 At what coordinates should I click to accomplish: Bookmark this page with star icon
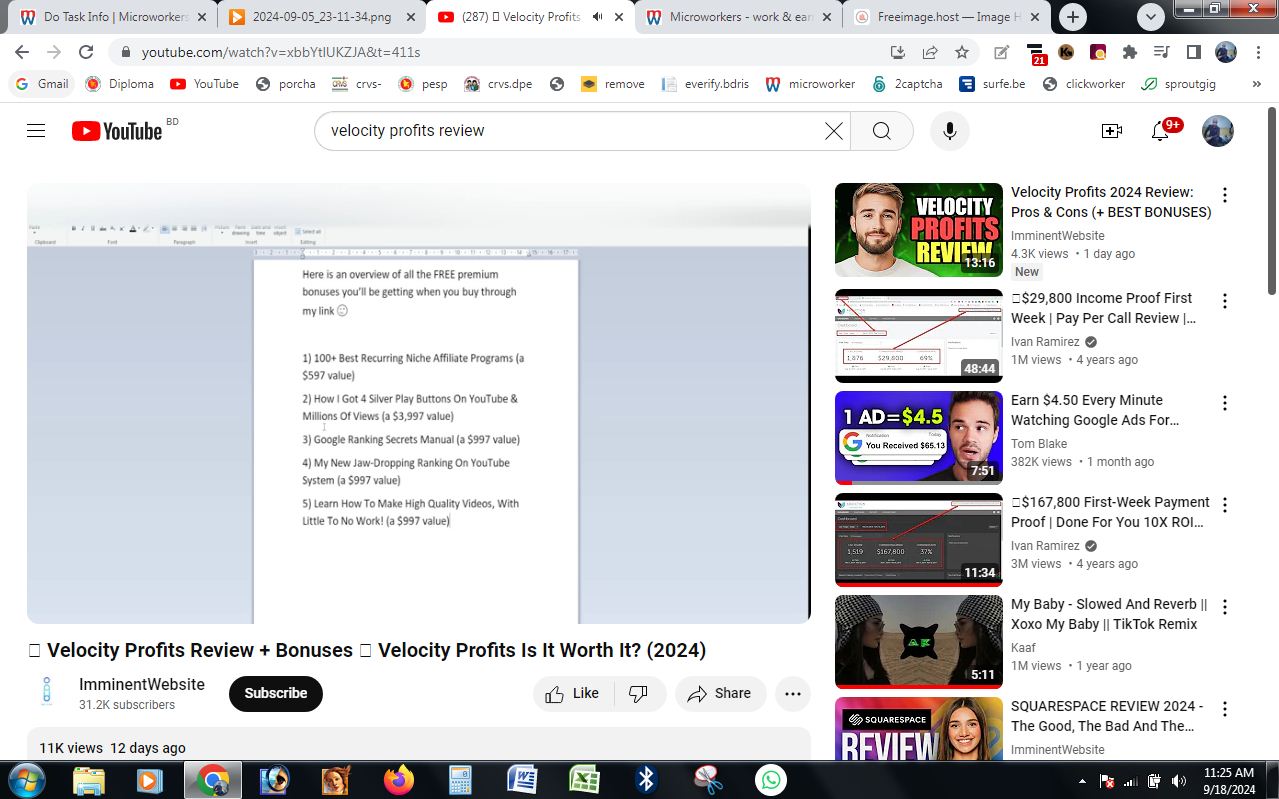961,52
